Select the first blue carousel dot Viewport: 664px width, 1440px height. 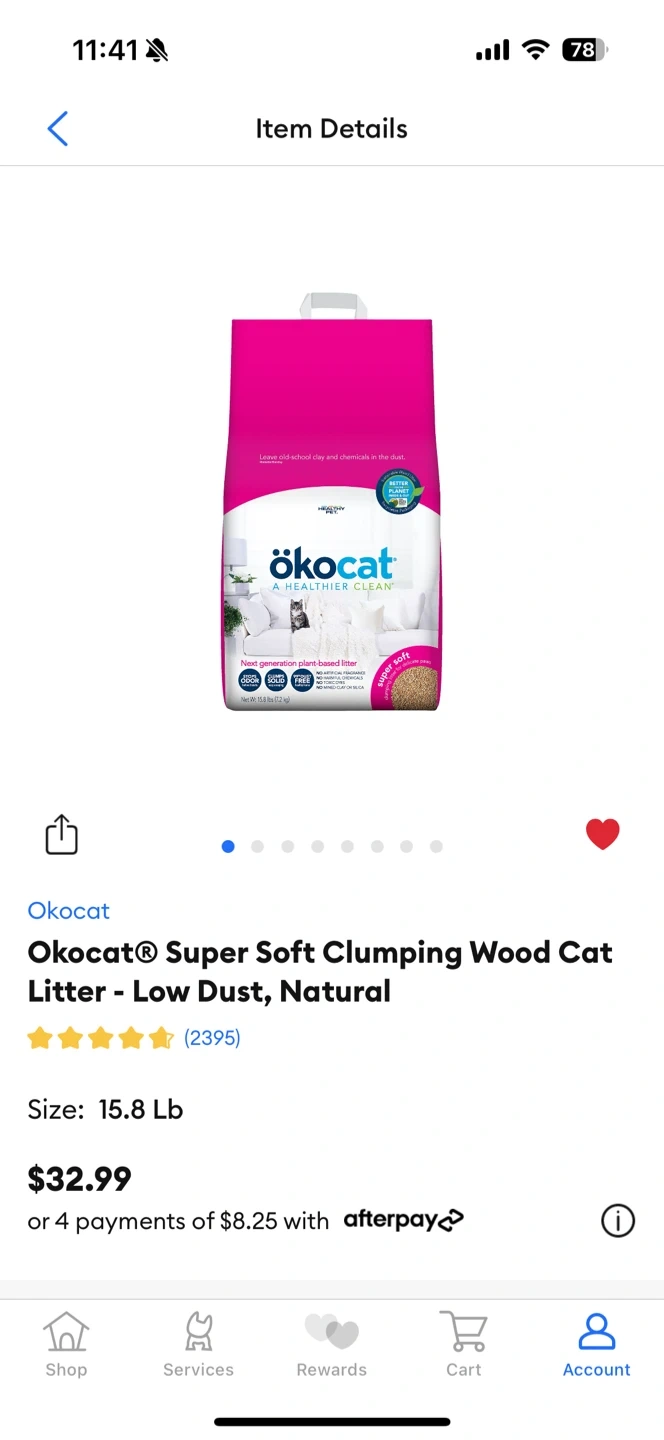click(x=228, y=846)
